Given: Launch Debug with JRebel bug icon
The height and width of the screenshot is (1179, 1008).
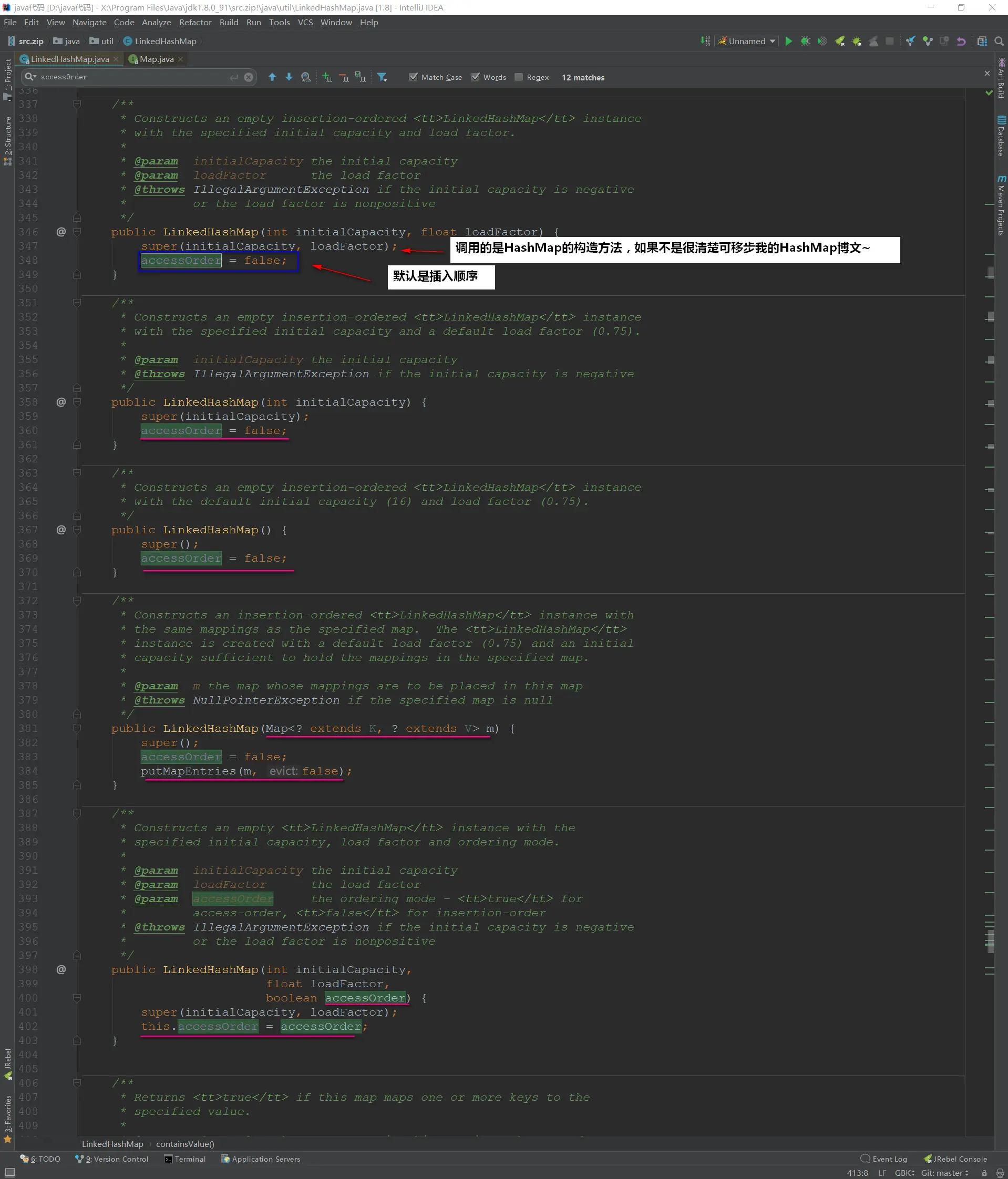Looking at the screenshot, I should coord(857,41).
